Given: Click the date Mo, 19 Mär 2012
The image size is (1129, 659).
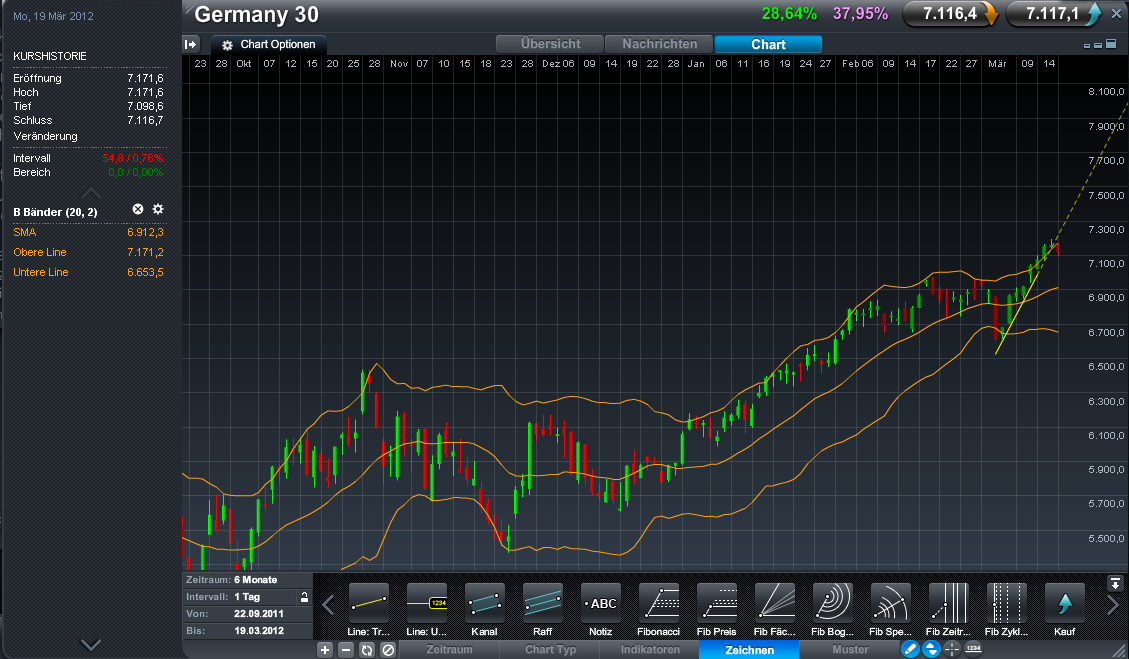Looking at the screenshot, I should click(x=53, y=16).
